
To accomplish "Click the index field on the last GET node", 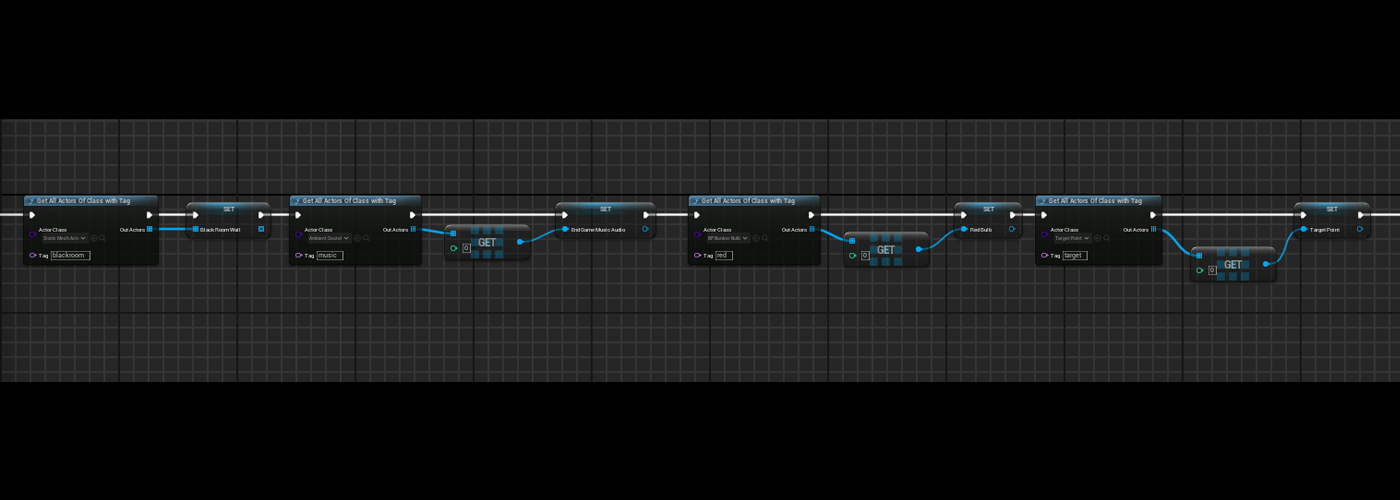I will click(1212, 270).
